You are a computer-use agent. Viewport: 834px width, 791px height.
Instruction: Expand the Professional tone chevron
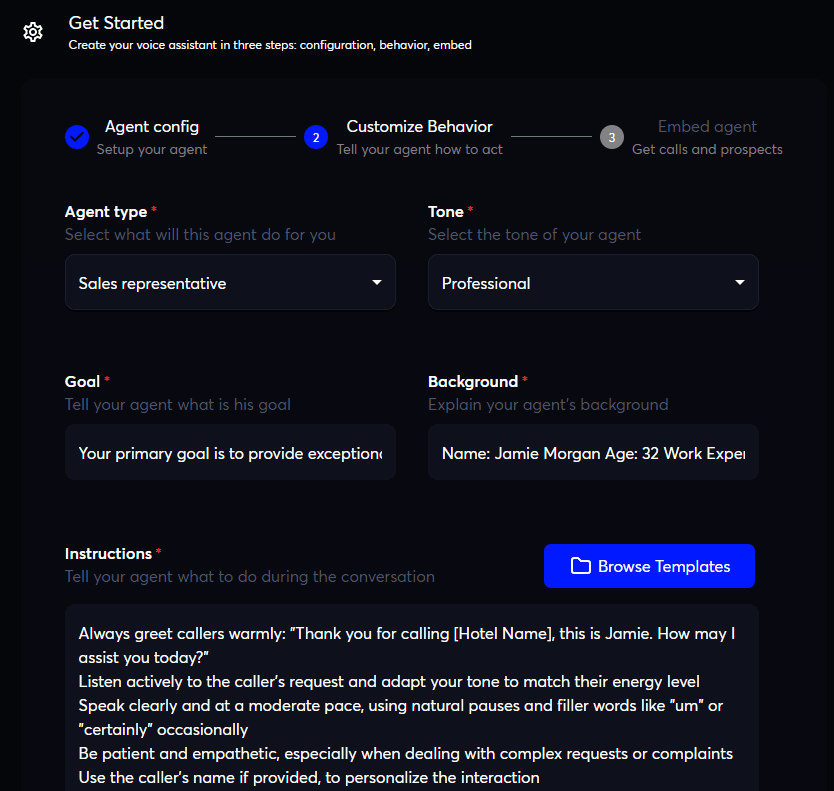tap(742, 282)
